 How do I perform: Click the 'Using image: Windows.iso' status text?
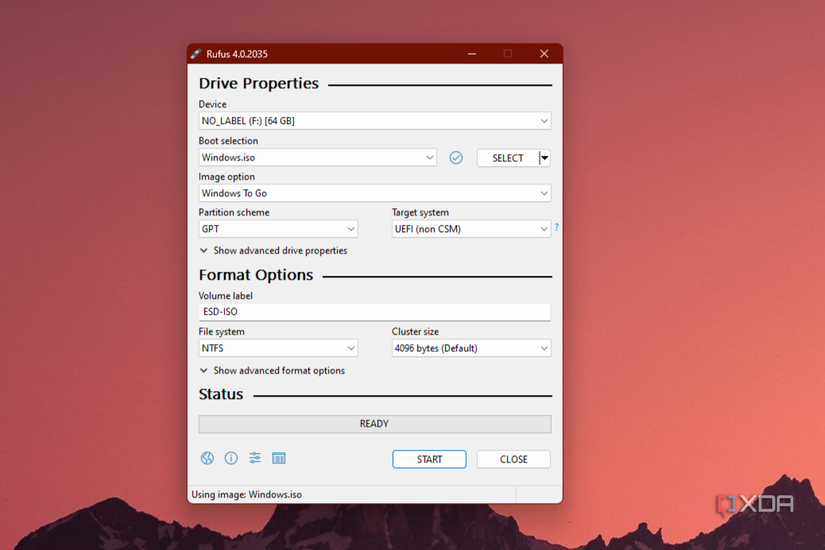[247, 494]
